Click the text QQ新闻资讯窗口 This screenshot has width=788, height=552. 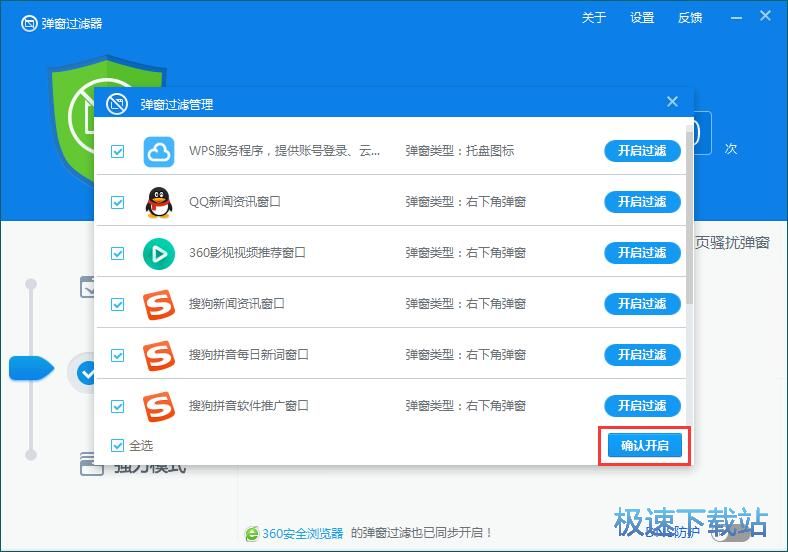(235, 202)
